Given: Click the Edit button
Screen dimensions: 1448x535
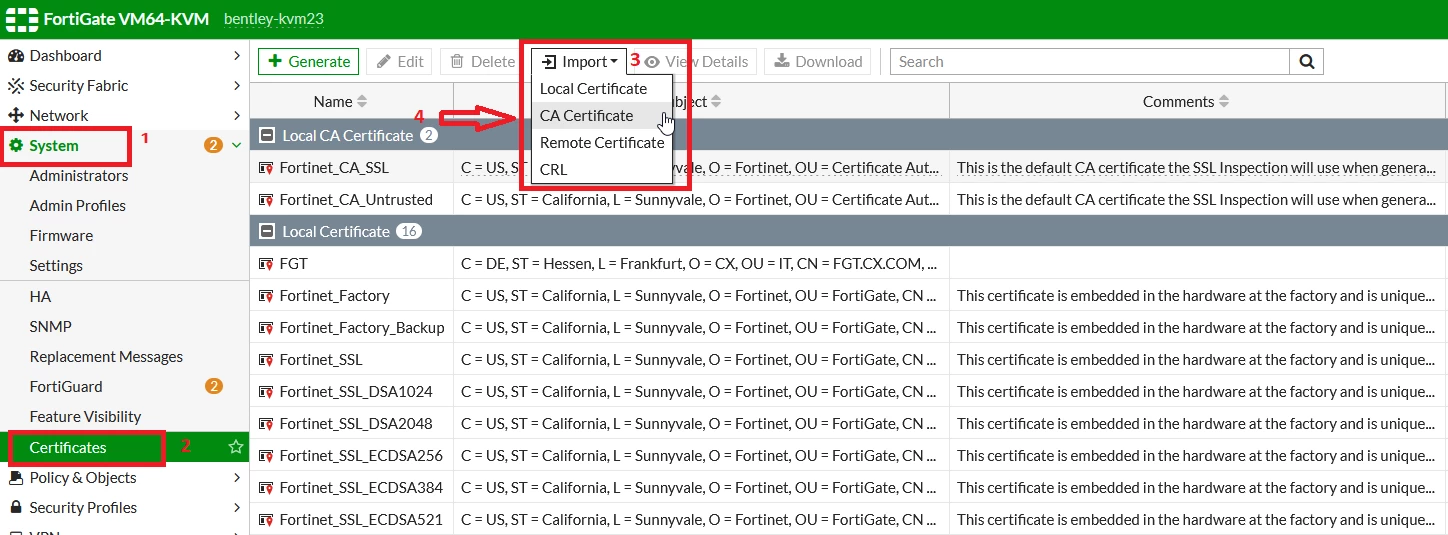Looking at the screenshot, I should click(400, 61).
